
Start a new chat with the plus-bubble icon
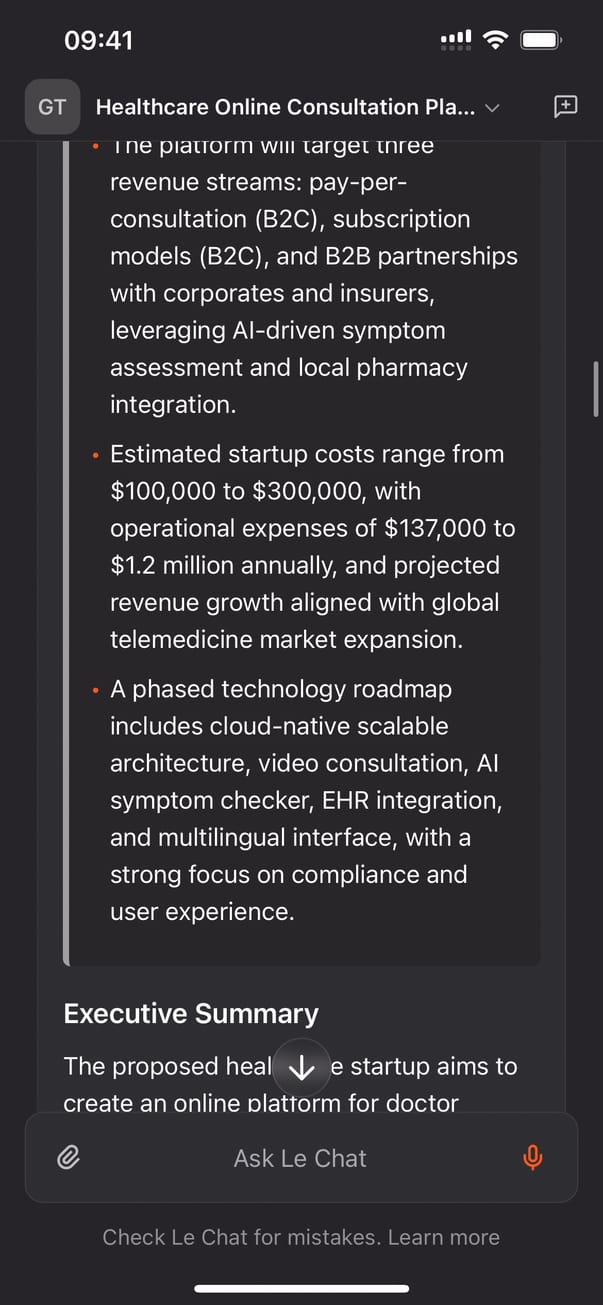(x=565, y=107)
